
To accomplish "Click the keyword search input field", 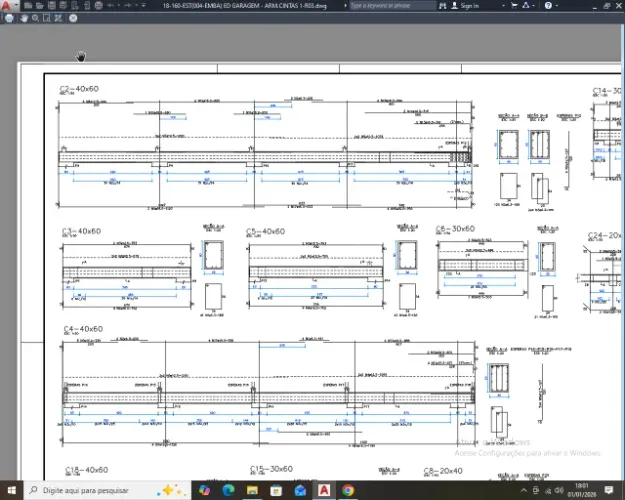I will pyautogui.click(x=392, y=6).
